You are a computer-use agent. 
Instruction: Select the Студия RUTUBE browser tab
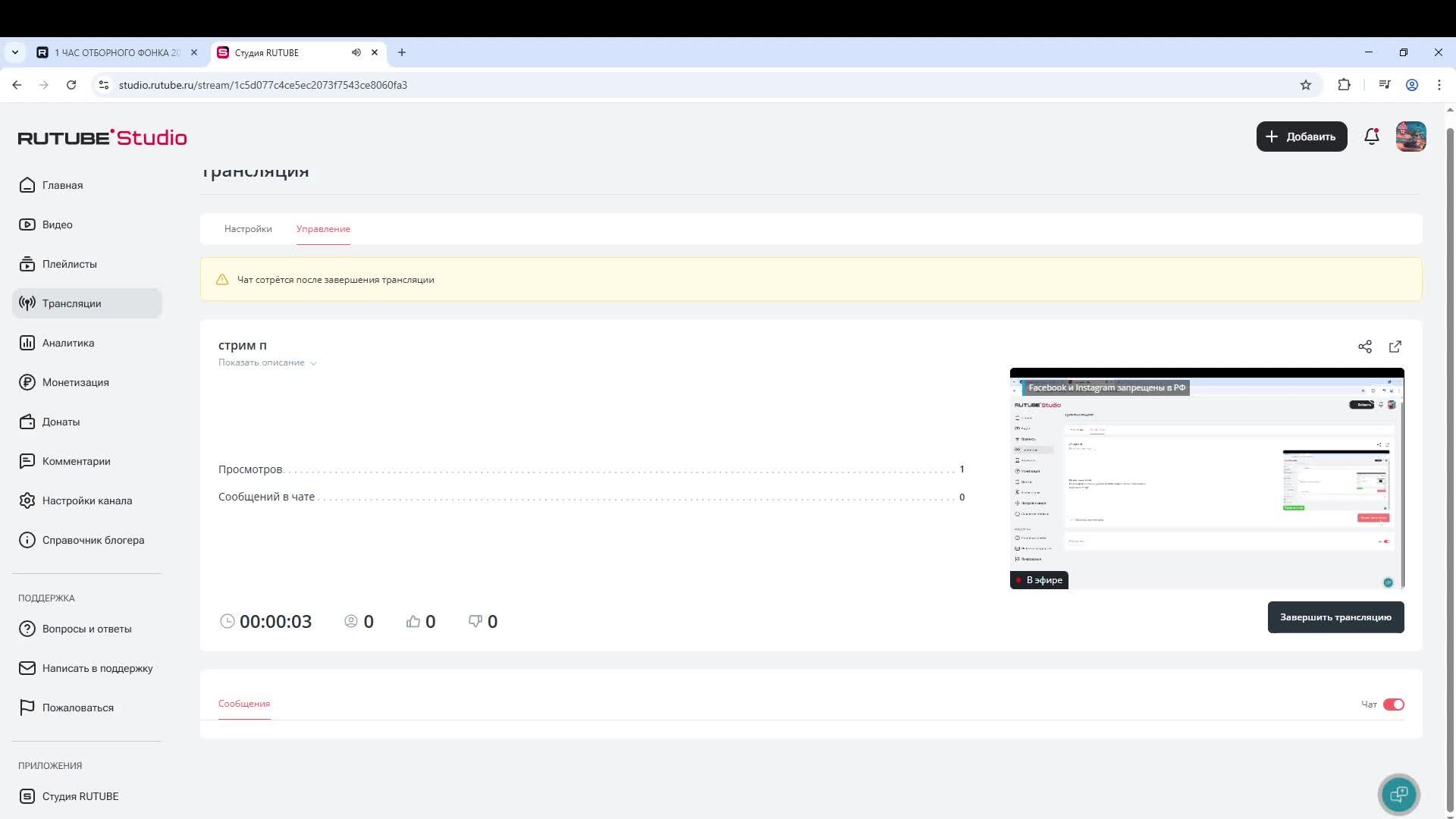coord(288,52)
